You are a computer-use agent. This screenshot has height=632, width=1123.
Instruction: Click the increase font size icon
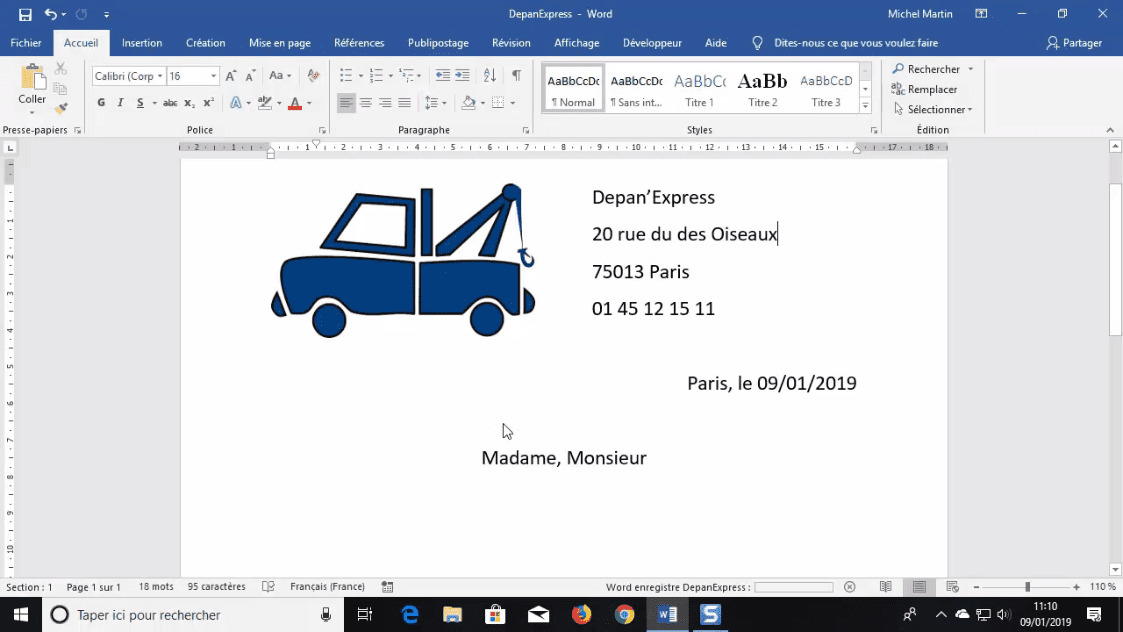(231, 76)
